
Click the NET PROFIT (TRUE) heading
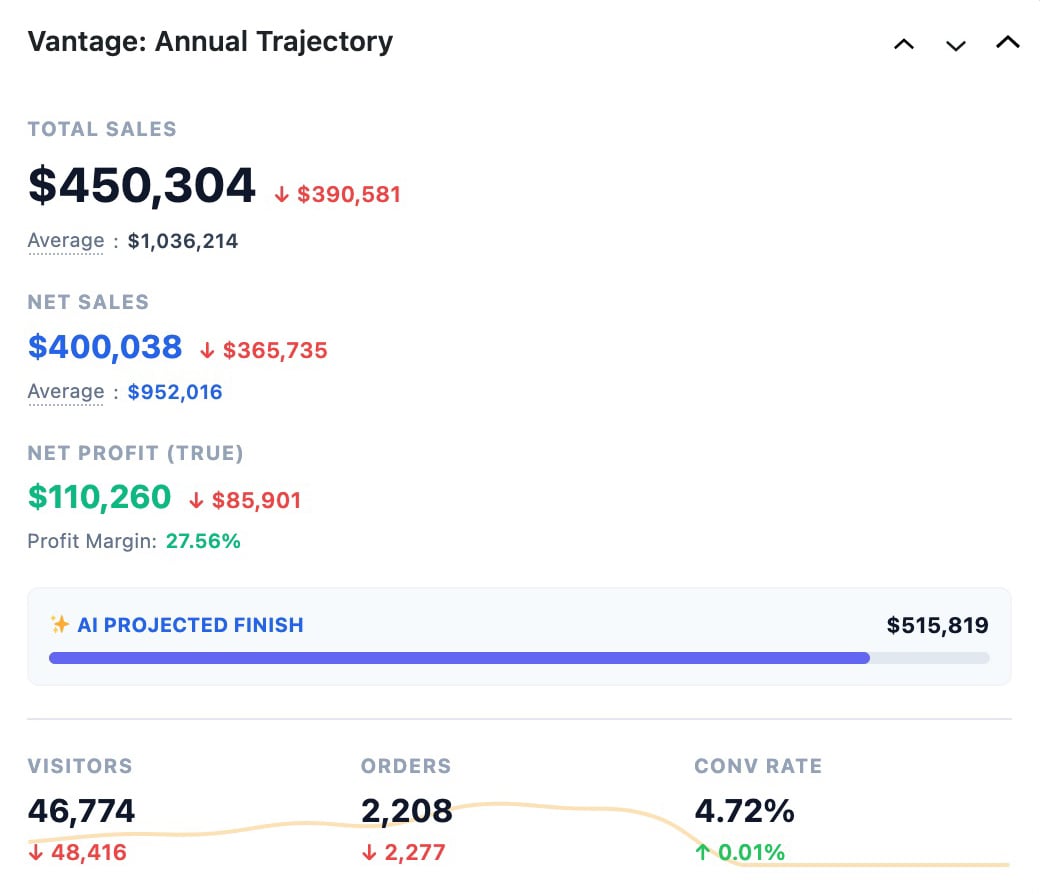[x=135, y=453]
